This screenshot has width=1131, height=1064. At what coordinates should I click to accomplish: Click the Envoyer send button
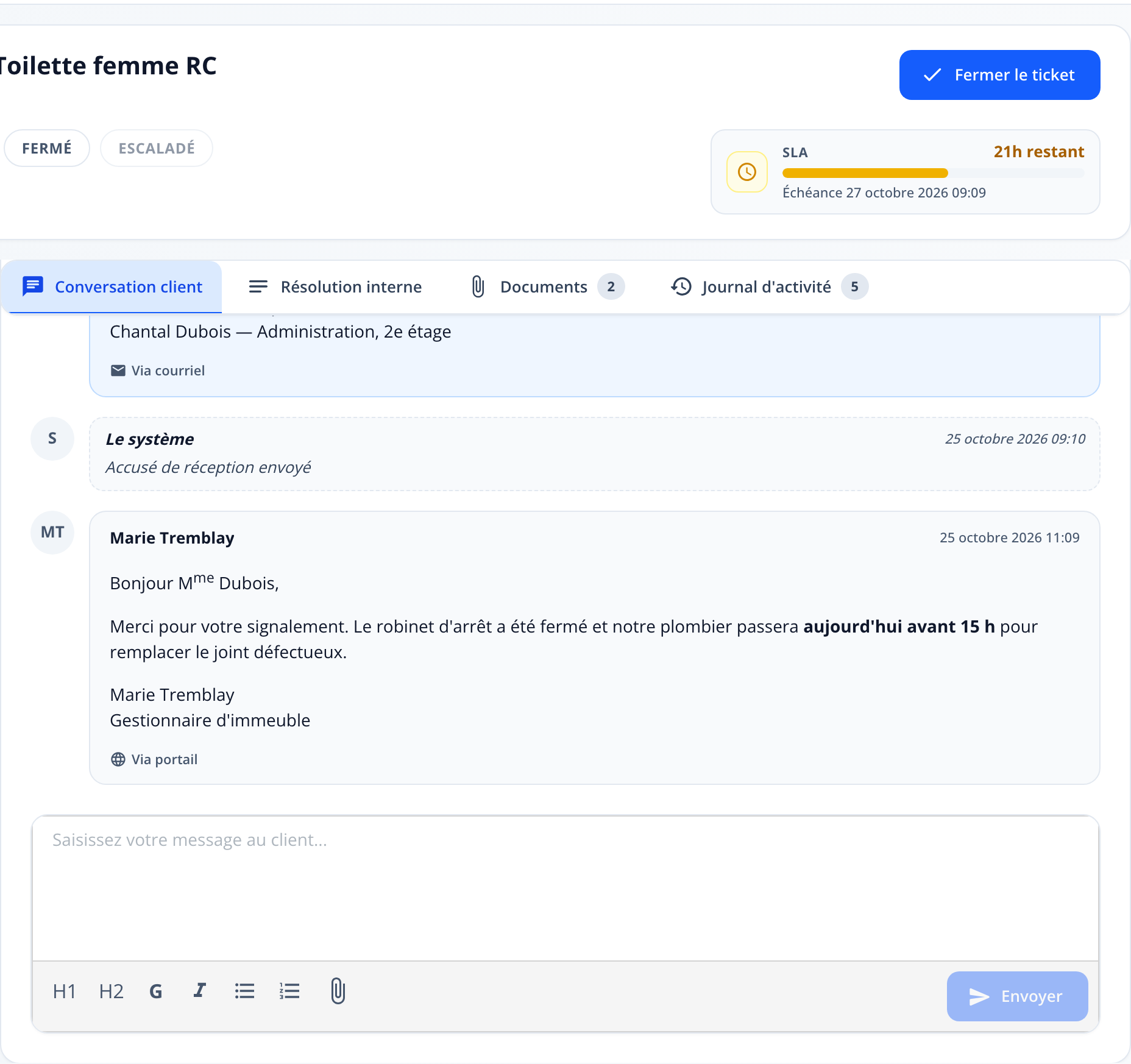pyautogui.click(x=1017, y=996)
